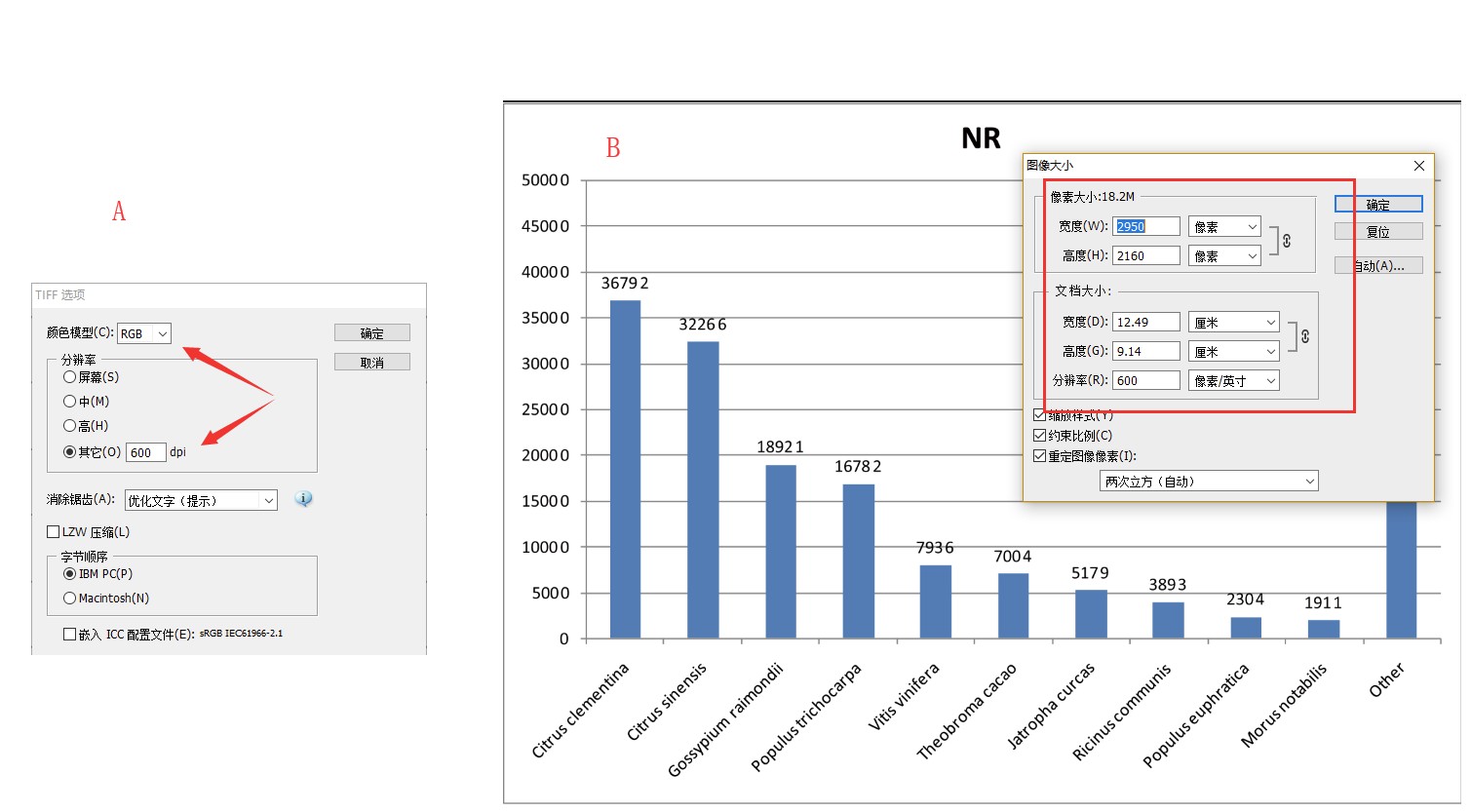
Task: Click the 3893 data label
Action: click(x=1168, y=585)
